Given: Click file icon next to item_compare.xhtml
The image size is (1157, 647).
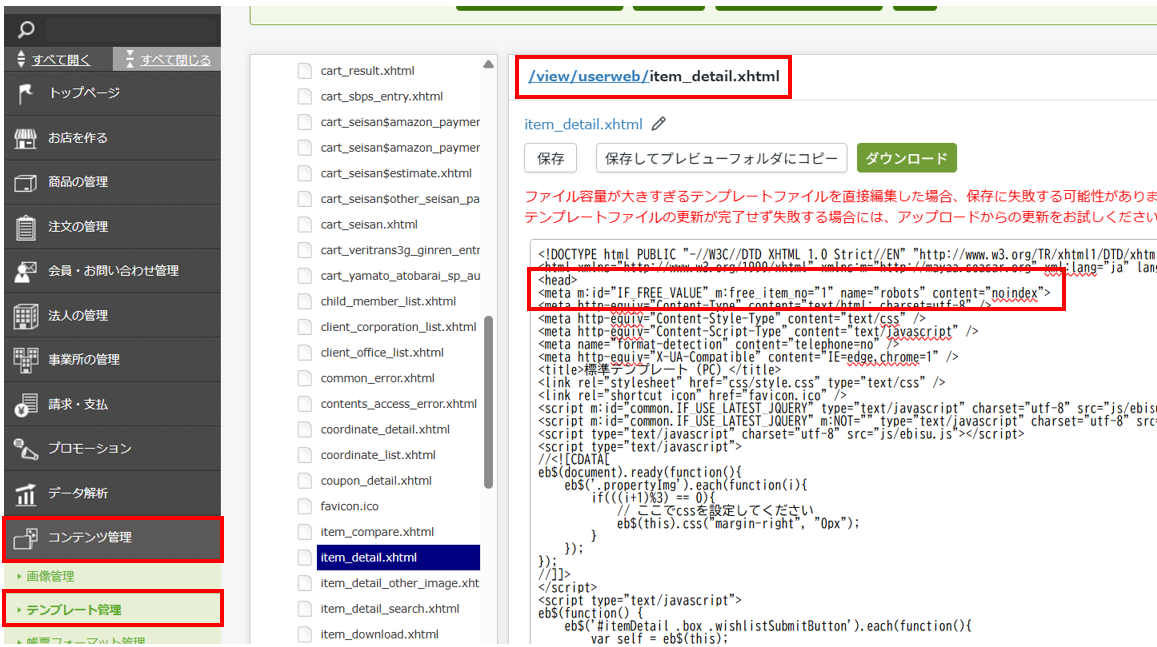Looking at the screenshot, I should 304,532.
